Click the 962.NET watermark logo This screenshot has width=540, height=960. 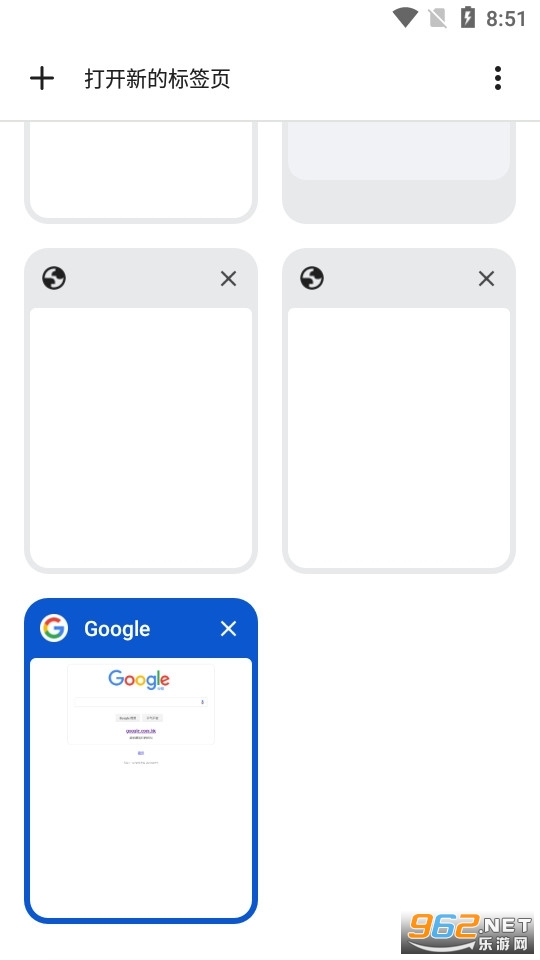tap(468, 932)
